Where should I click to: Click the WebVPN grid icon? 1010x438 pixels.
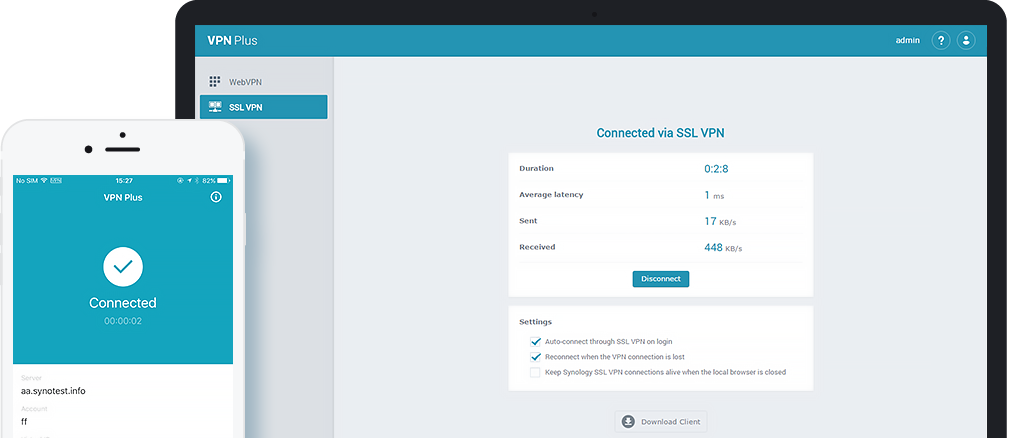[x=214, y=82]
